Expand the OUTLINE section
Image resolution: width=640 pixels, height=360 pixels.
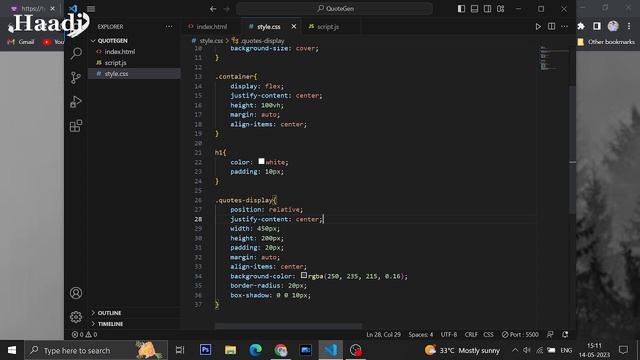tap(109, 313)
